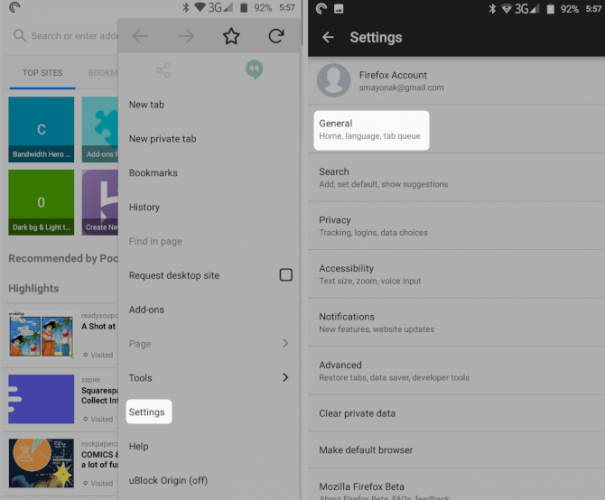Open the purple Create New top site tile
The image size is (605, 500).
(x=100, y=202)
